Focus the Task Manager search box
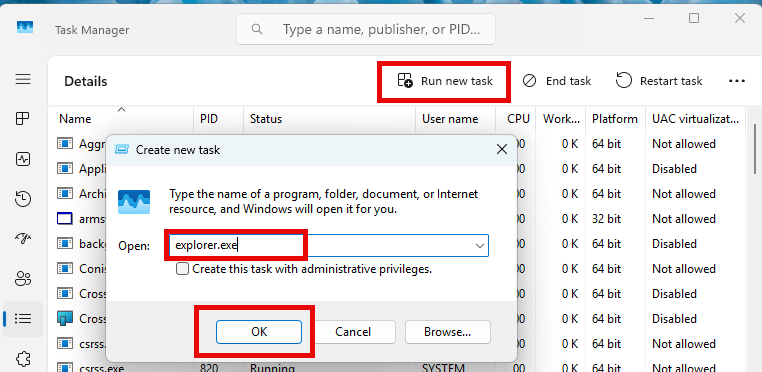Viewport: 762px width, 372px height. [366, 29]
